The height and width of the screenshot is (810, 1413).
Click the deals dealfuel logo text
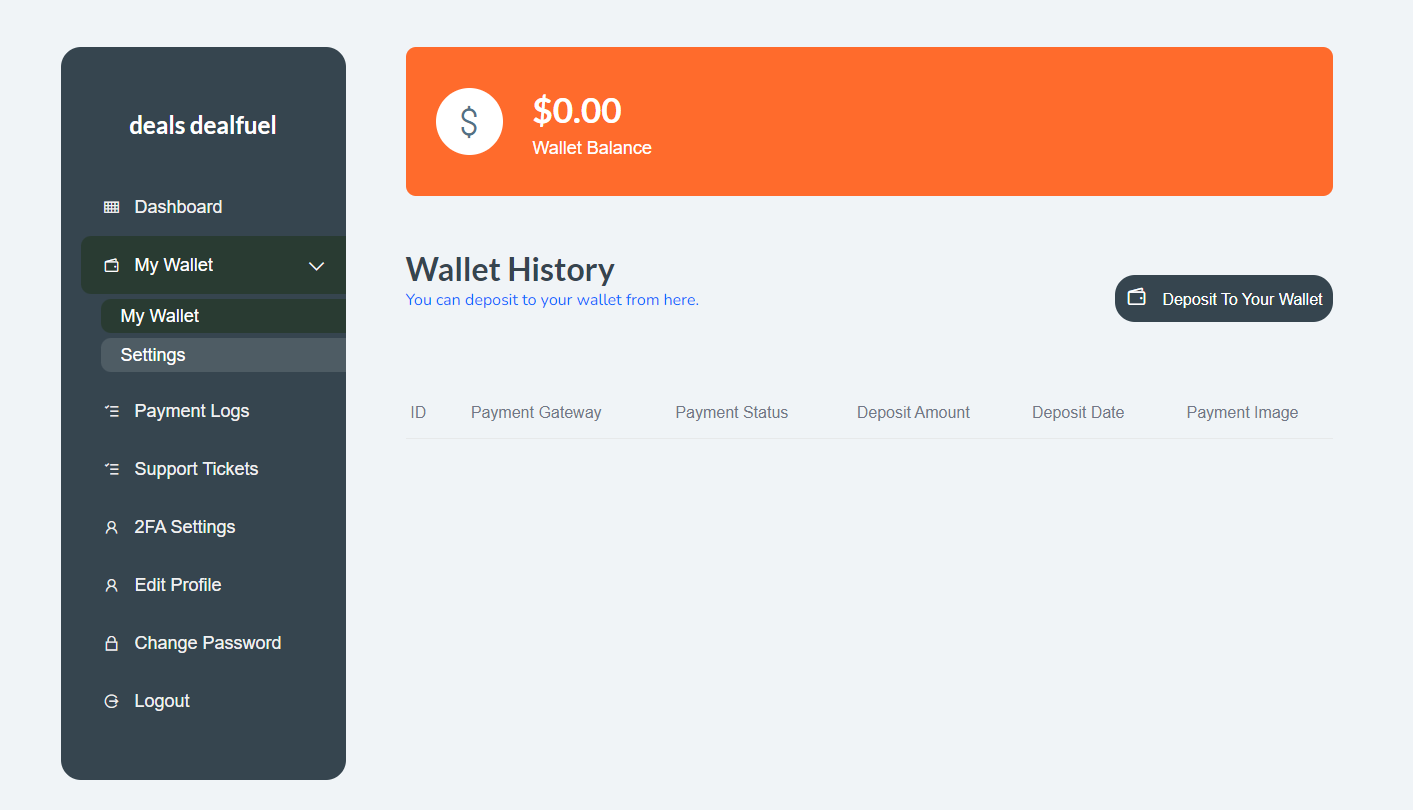(x=202, y=124)
